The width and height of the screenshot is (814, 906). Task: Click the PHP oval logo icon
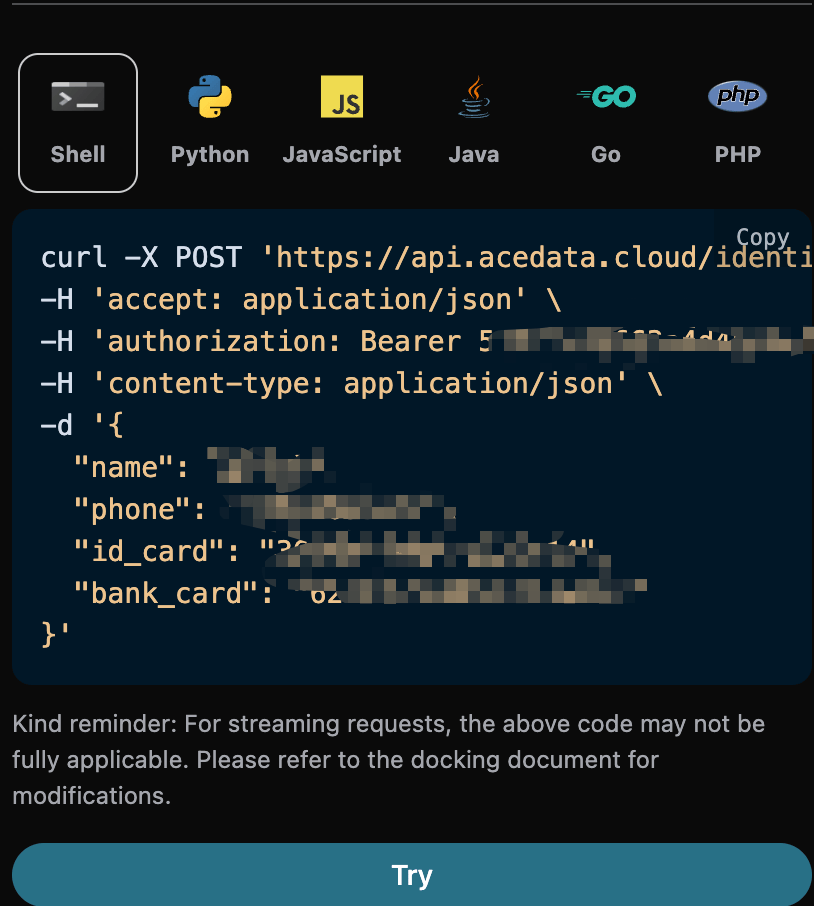[737, 97]
